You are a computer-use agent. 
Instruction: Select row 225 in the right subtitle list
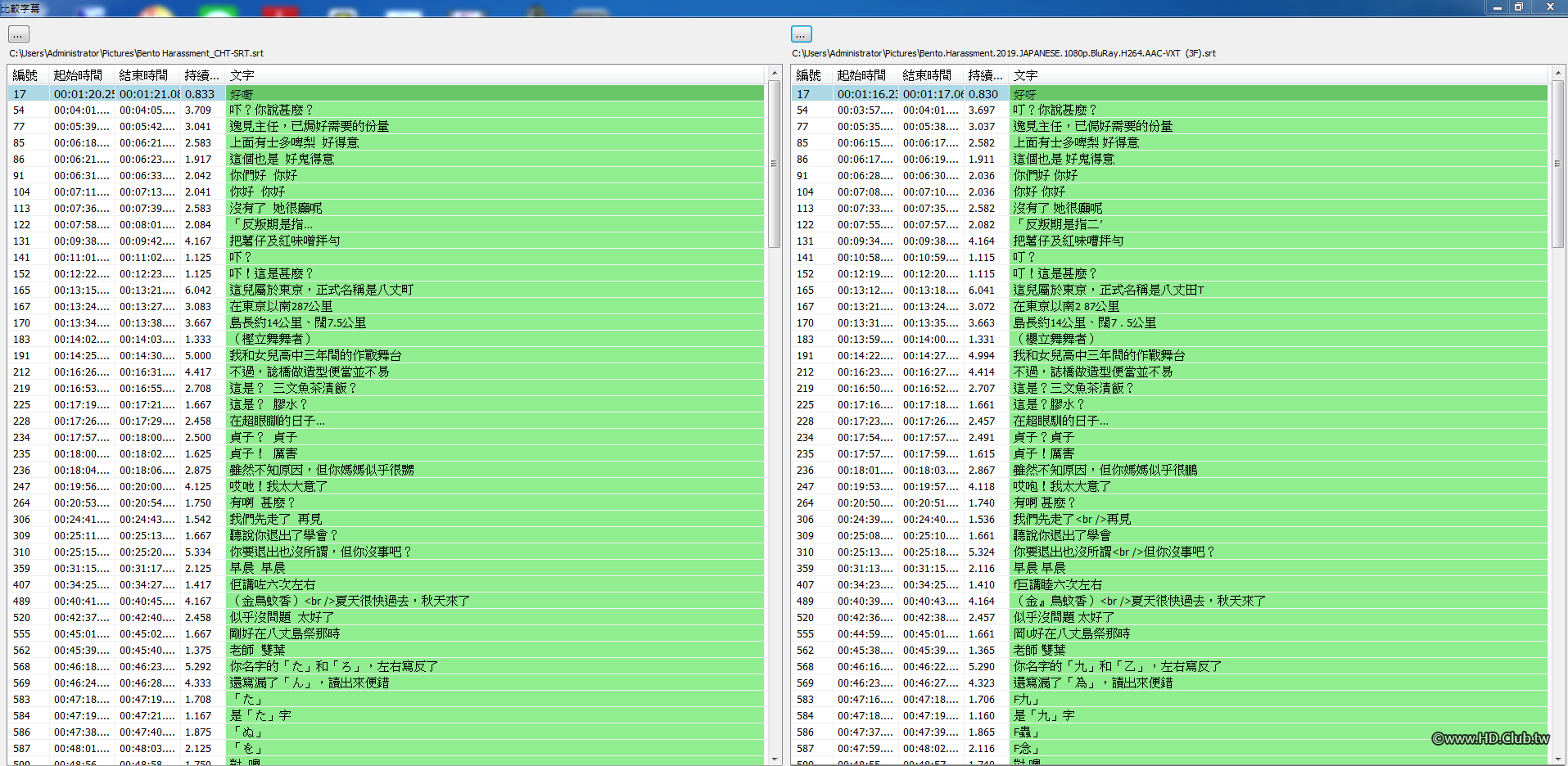tap(1170, 405)
